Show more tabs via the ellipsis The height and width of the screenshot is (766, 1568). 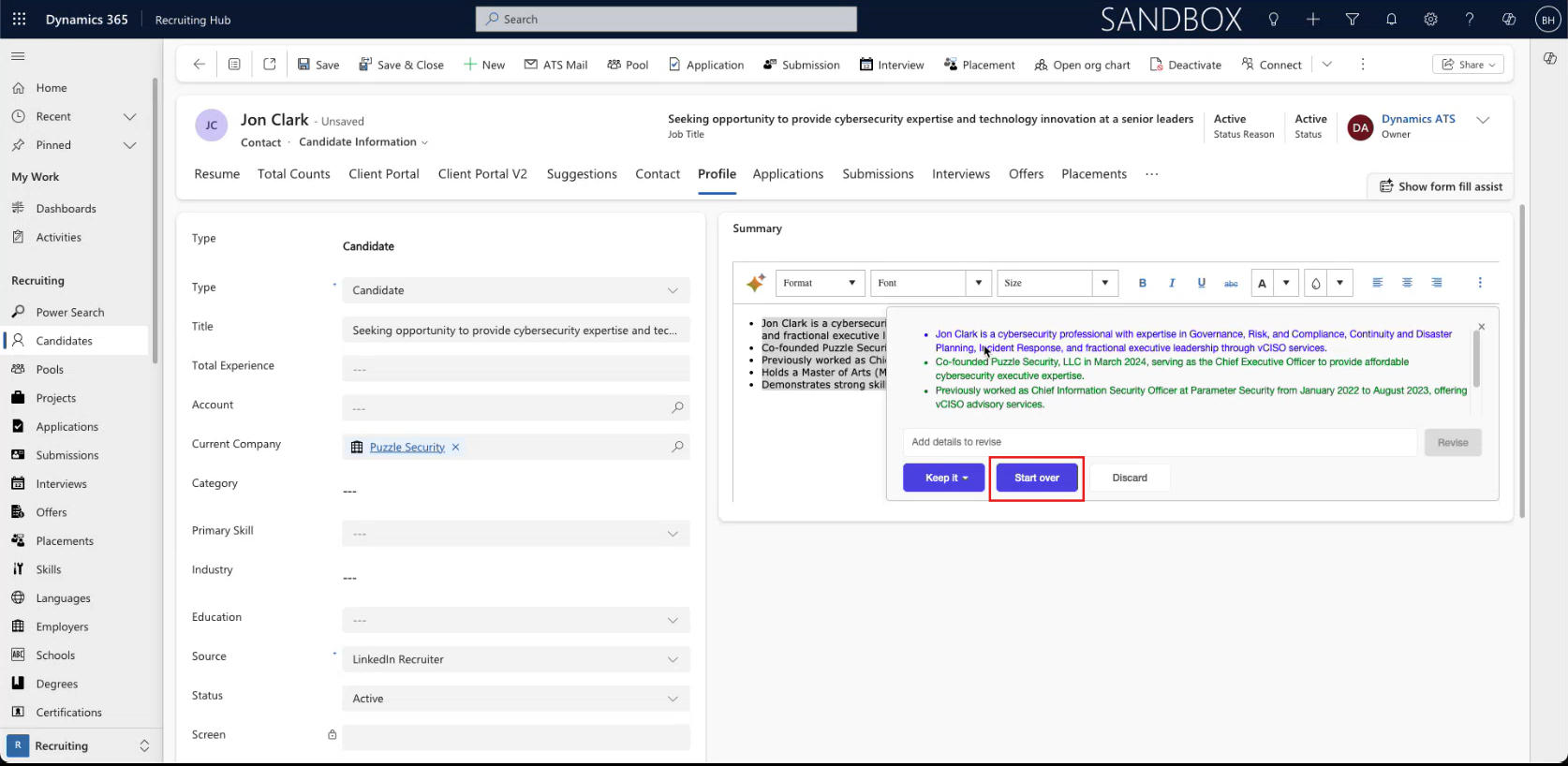1151,174
